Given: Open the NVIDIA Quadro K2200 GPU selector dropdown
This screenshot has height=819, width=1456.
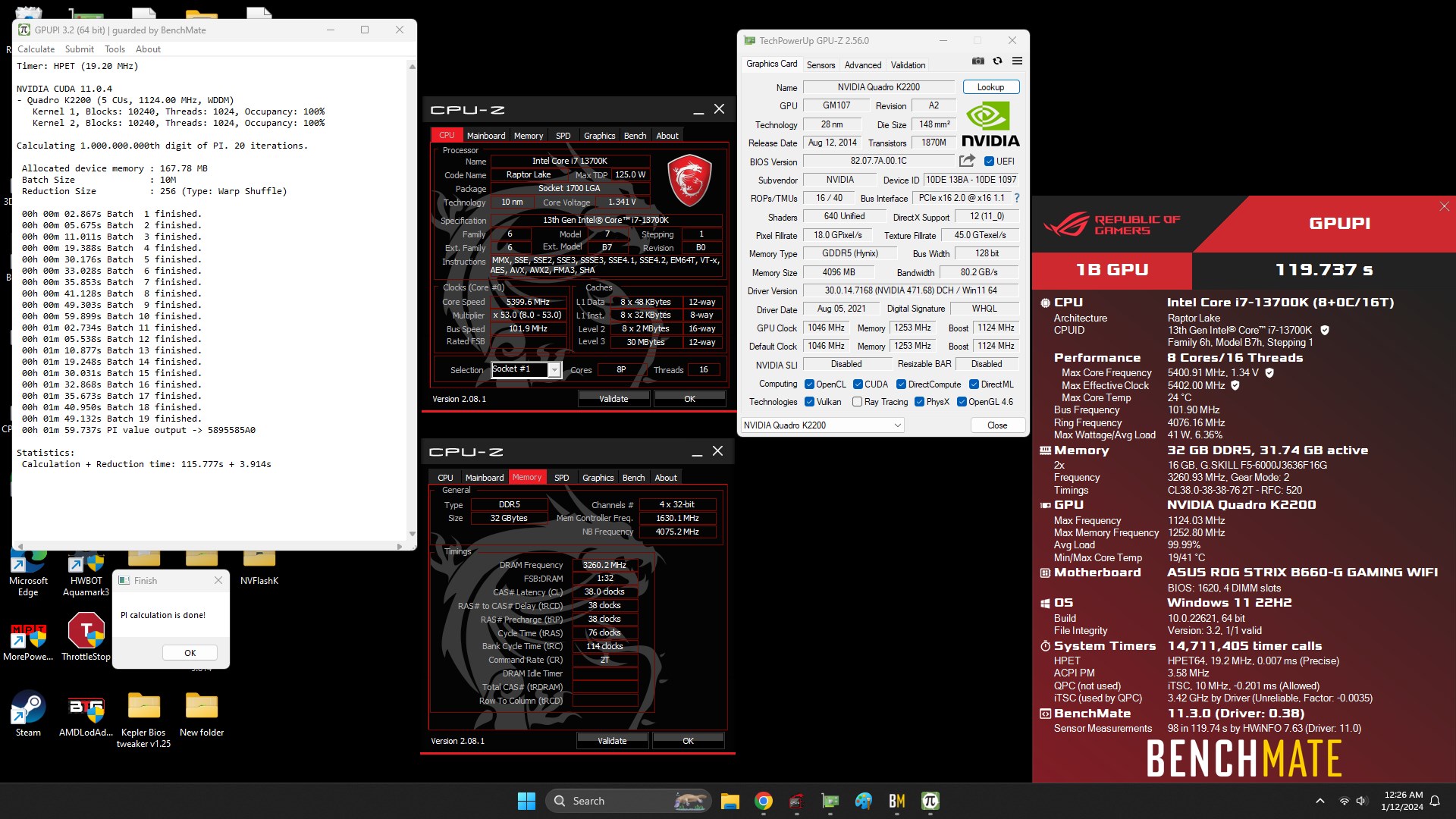Looking at the screenshot, I should pos(822,425).
